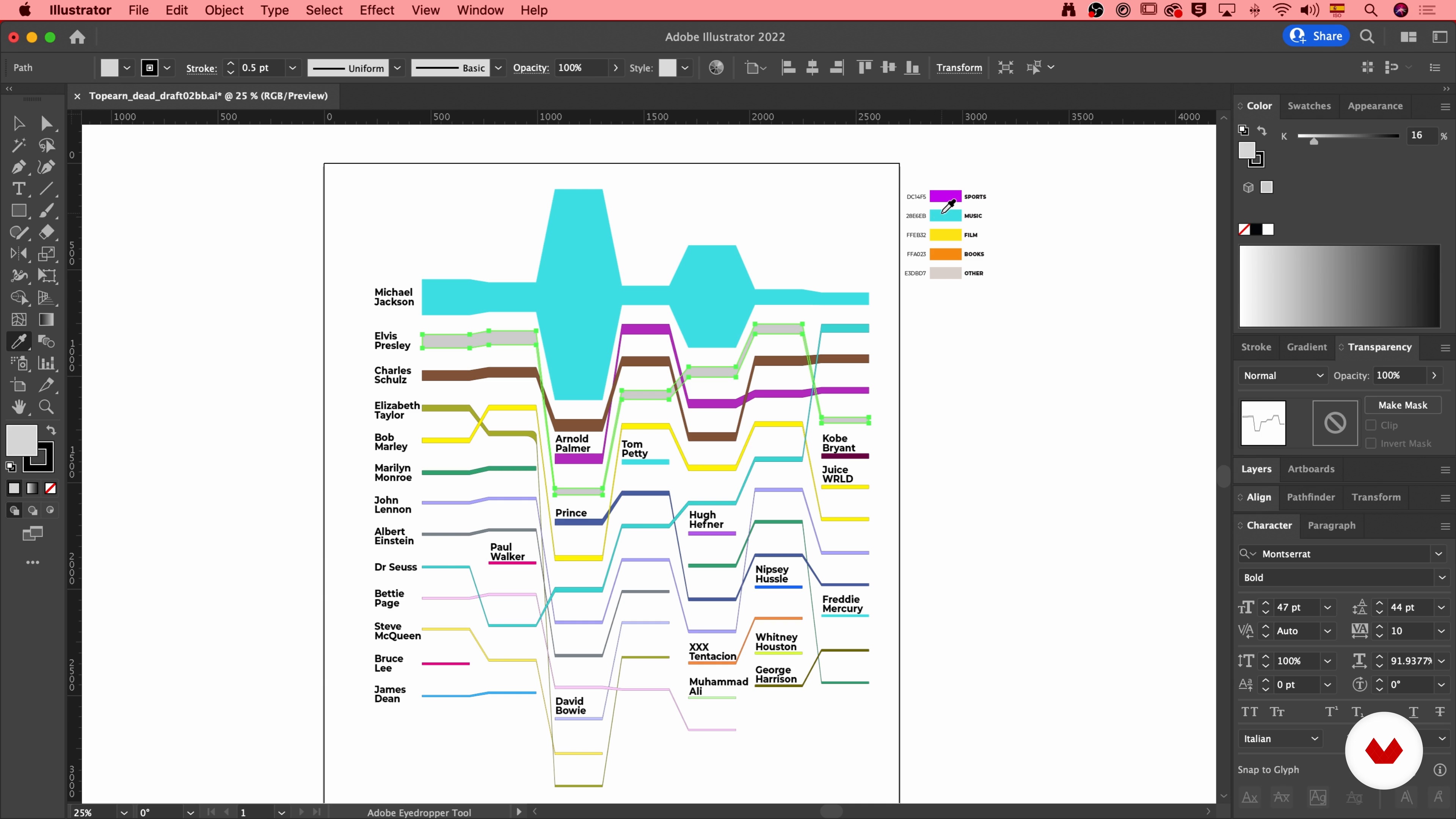
Task: Toggle Small Caps text style
Action: point(1277,712)
